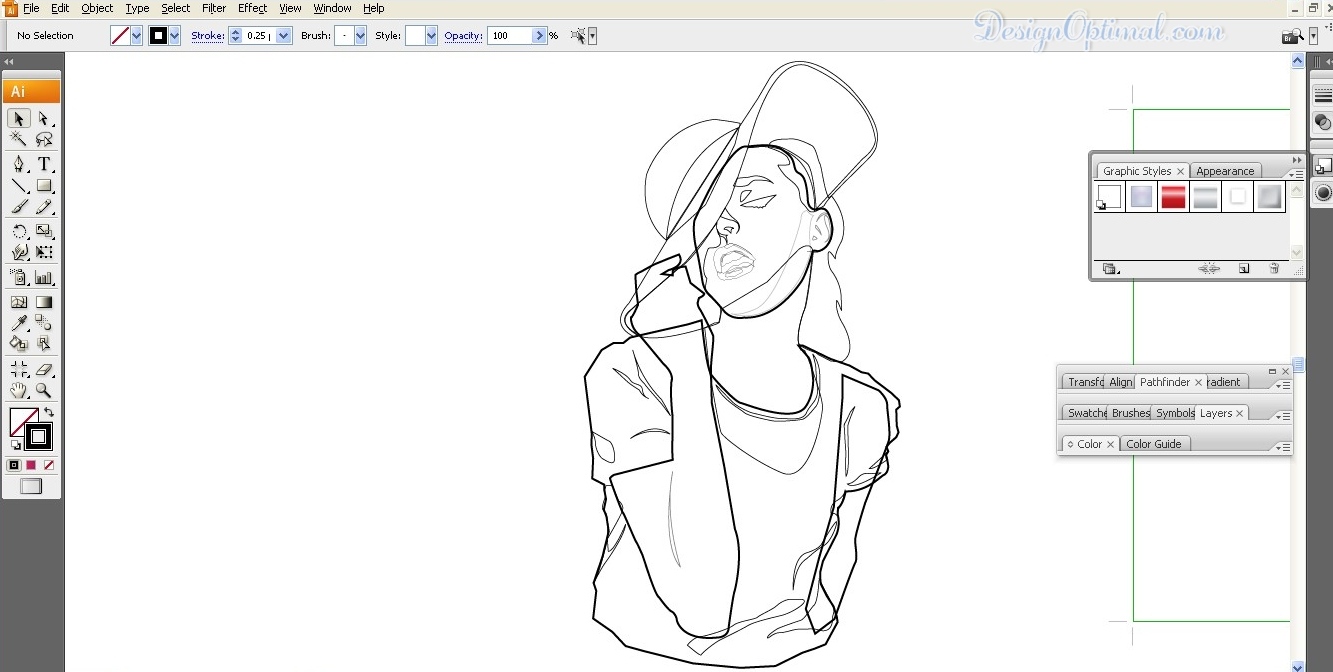Choose the Scale tool
This screenshot has height=672, width=1333.
44,231
